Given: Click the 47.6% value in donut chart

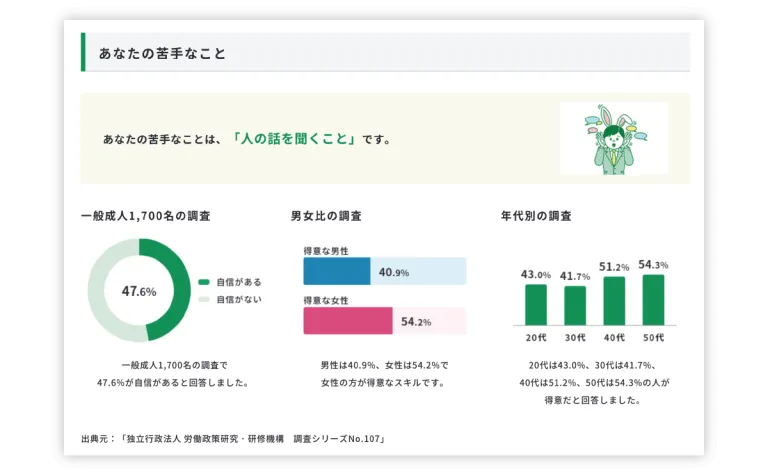Looking at the screenshot, I should coord(139,291).
